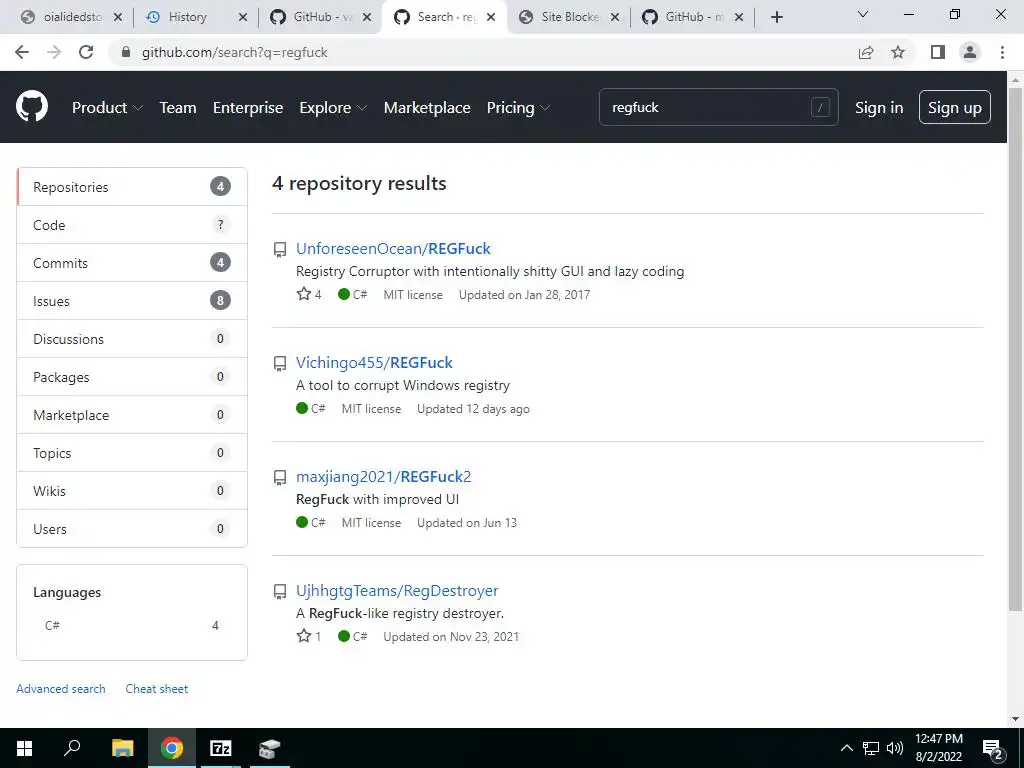Filter results by C# language
1024x768 pixels.
(x=132, y=626)
